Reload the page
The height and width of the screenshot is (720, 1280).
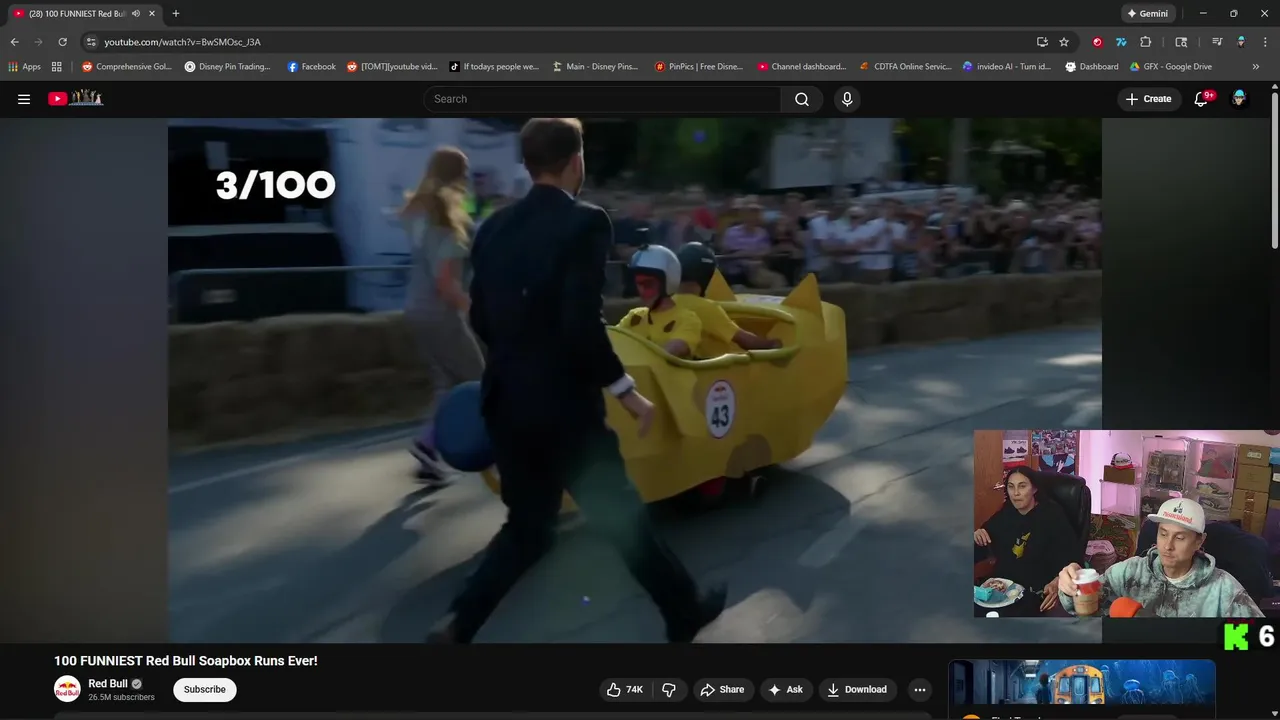pyautogui.click(x=62, y=42)
